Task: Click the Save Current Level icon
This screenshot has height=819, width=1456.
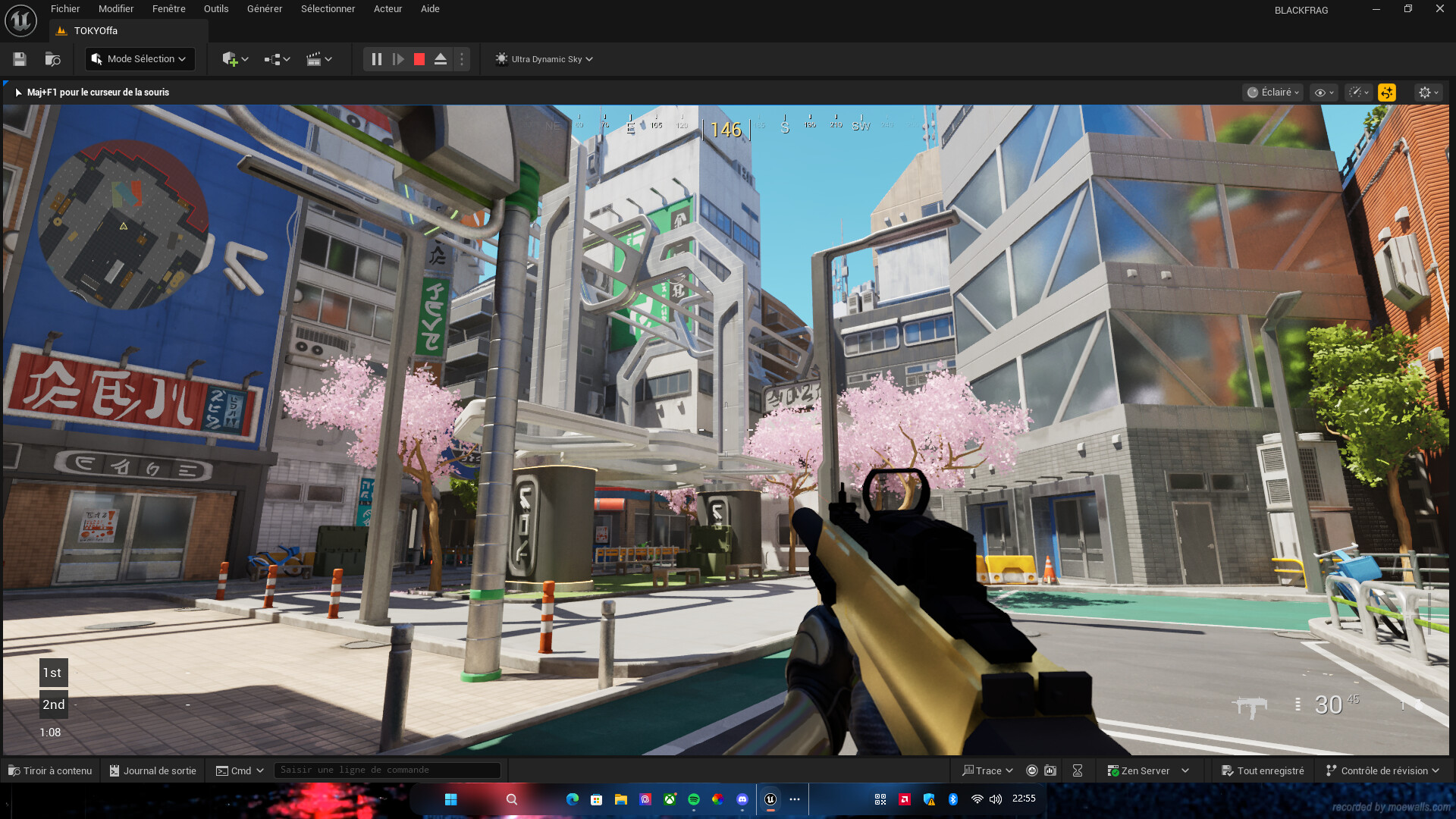Action: pos(20,58)
